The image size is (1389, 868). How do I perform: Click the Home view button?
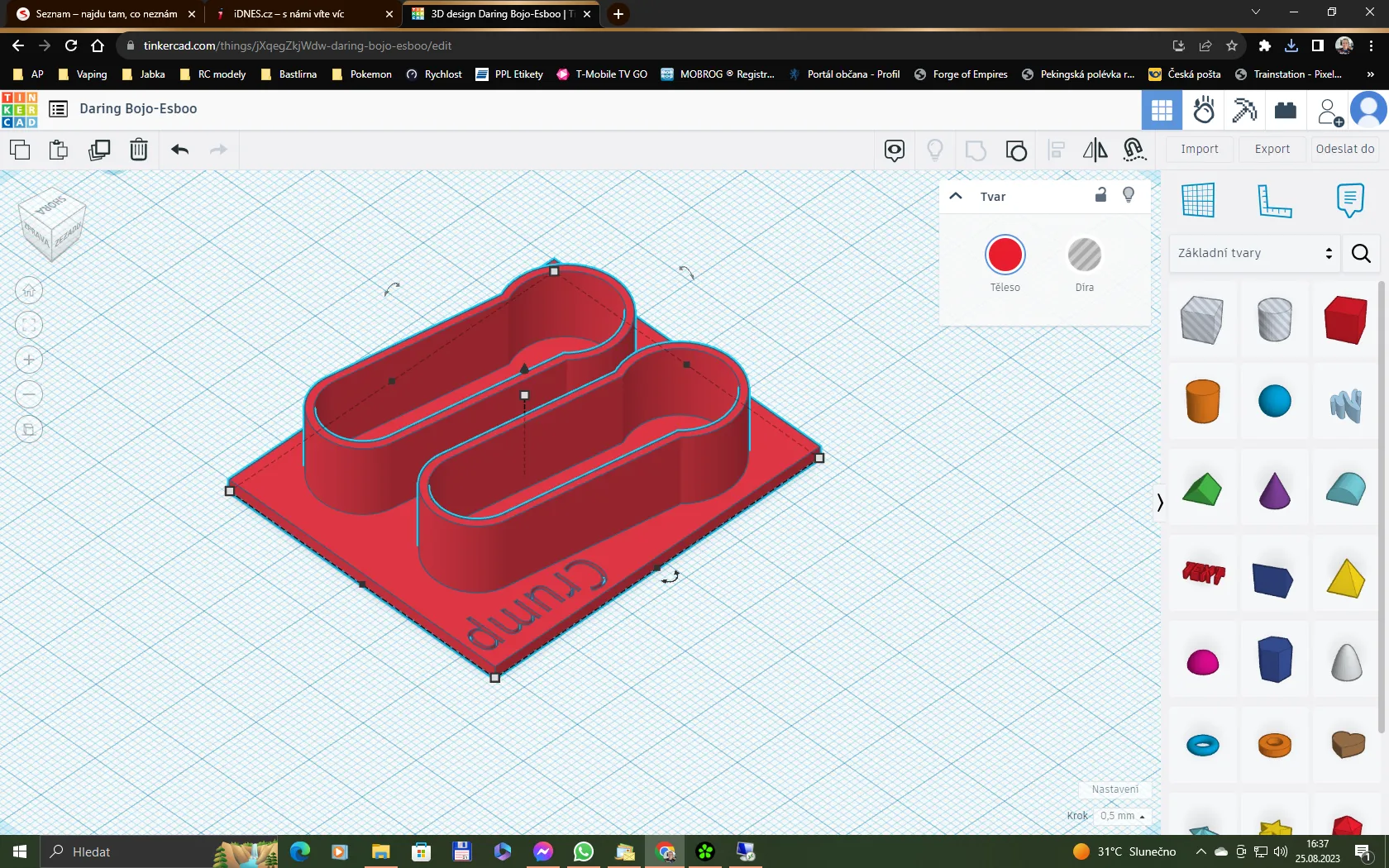[x=29, y=290]
